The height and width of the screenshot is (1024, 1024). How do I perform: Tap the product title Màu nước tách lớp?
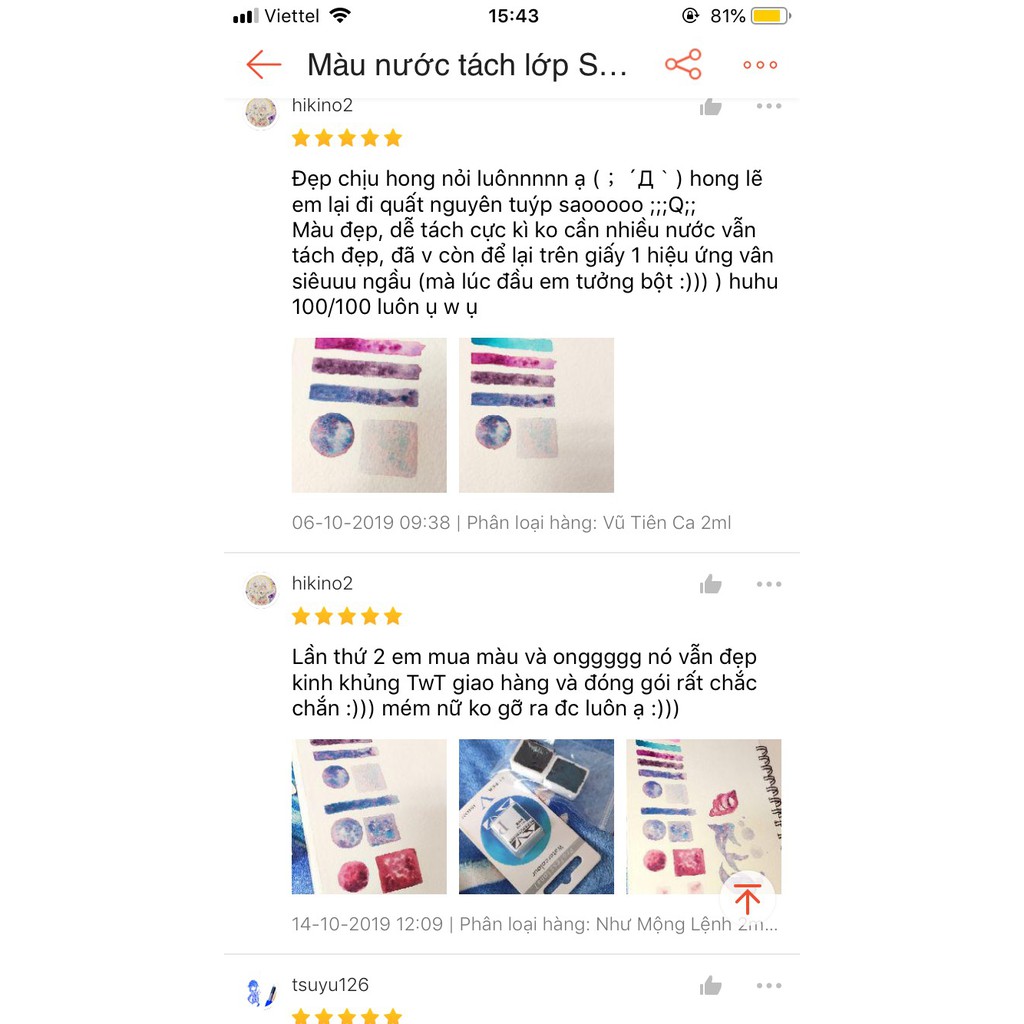(467, 65)
